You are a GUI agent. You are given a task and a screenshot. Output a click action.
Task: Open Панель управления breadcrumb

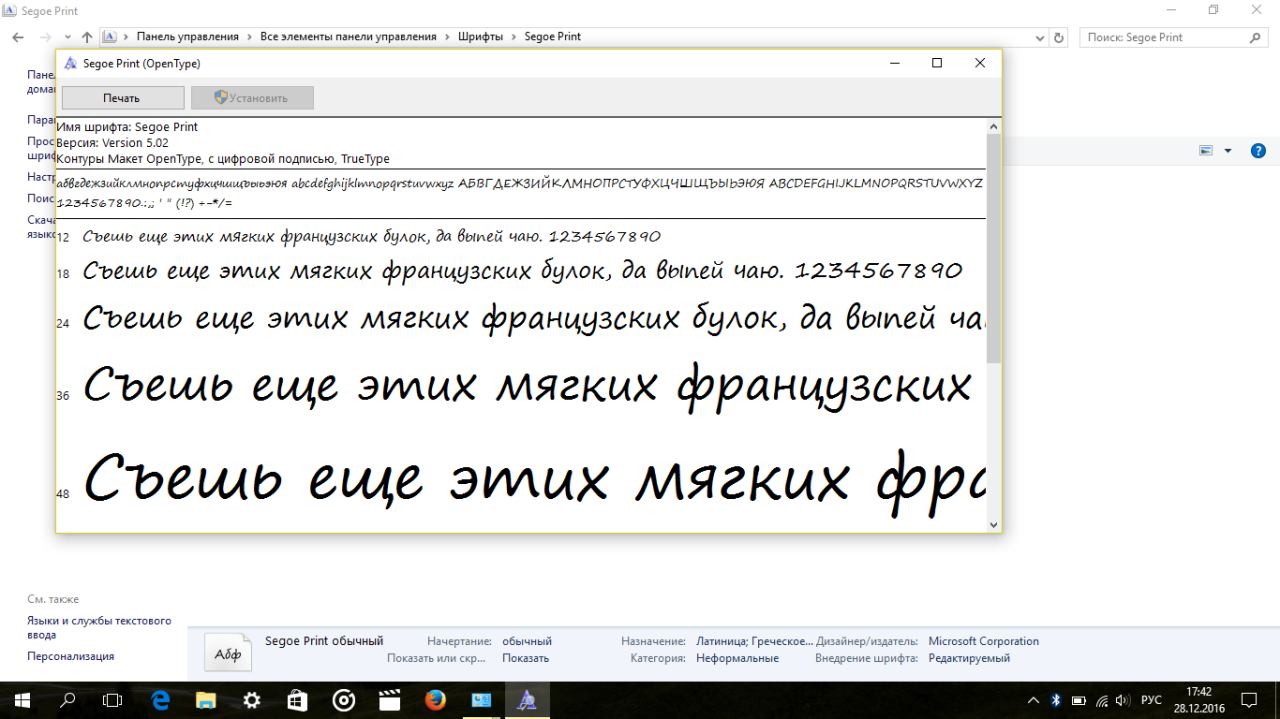(188, 37)
